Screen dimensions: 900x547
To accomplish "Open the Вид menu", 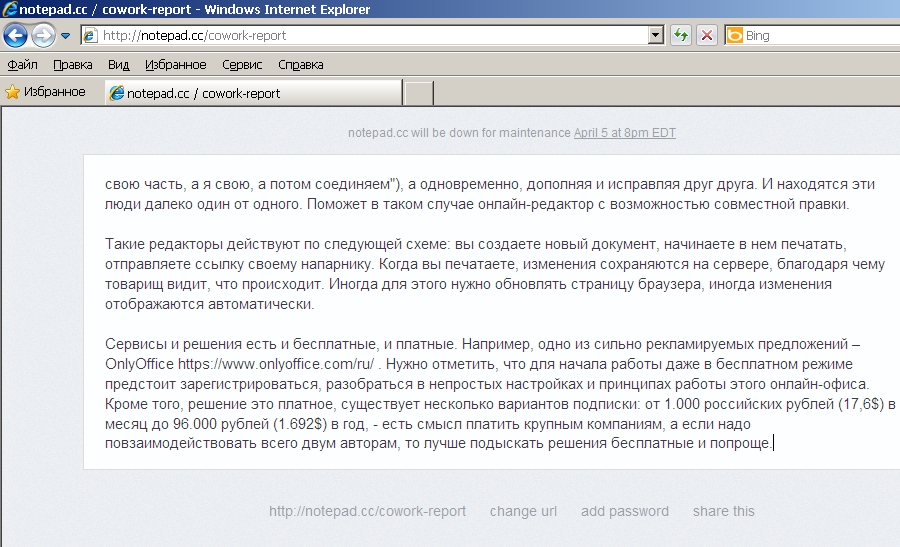I will (118, 65).
